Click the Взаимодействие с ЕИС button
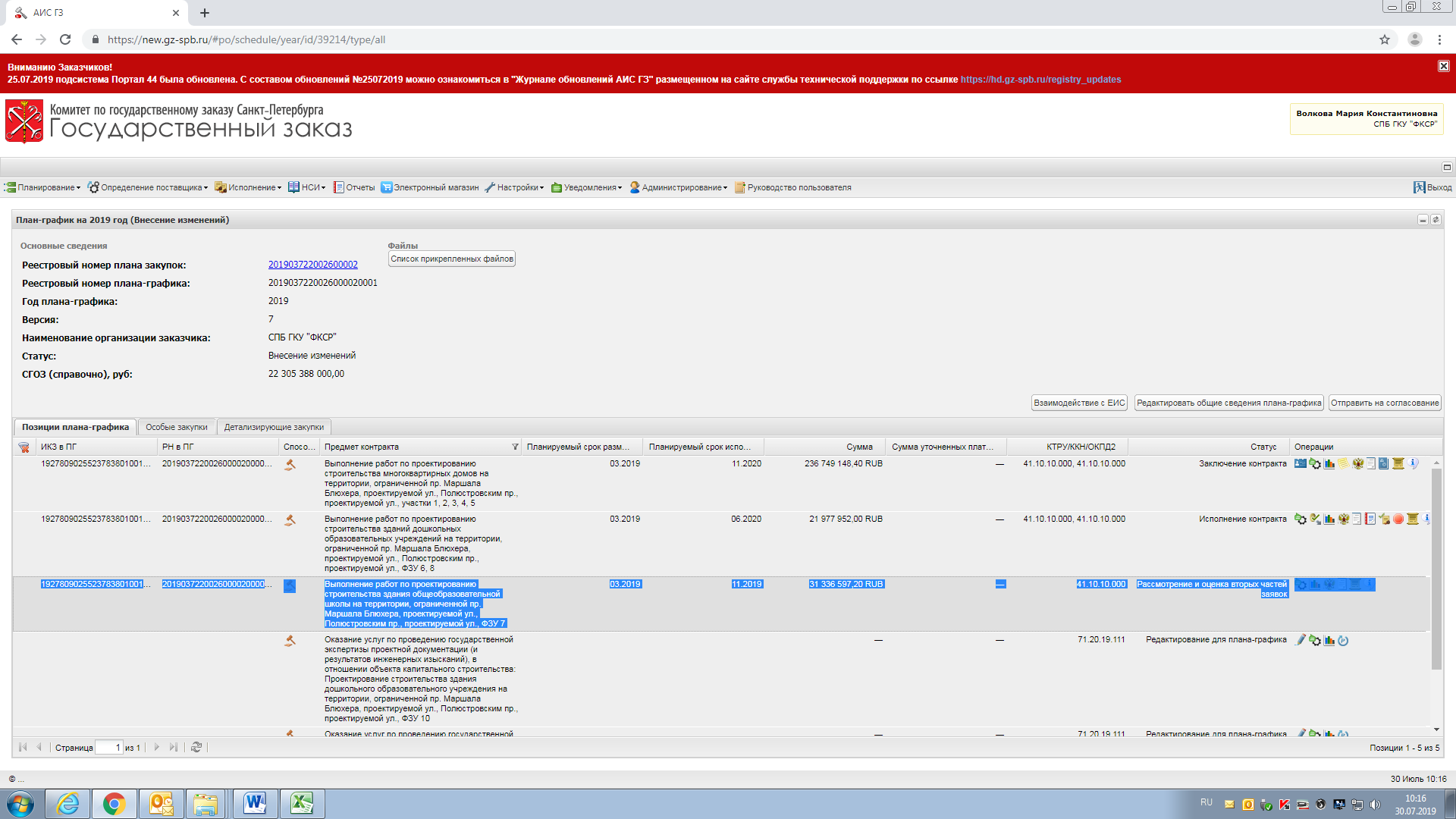Image resolution: width=1456 pixels, height=819 pixels. click(x=1079, y=403)
